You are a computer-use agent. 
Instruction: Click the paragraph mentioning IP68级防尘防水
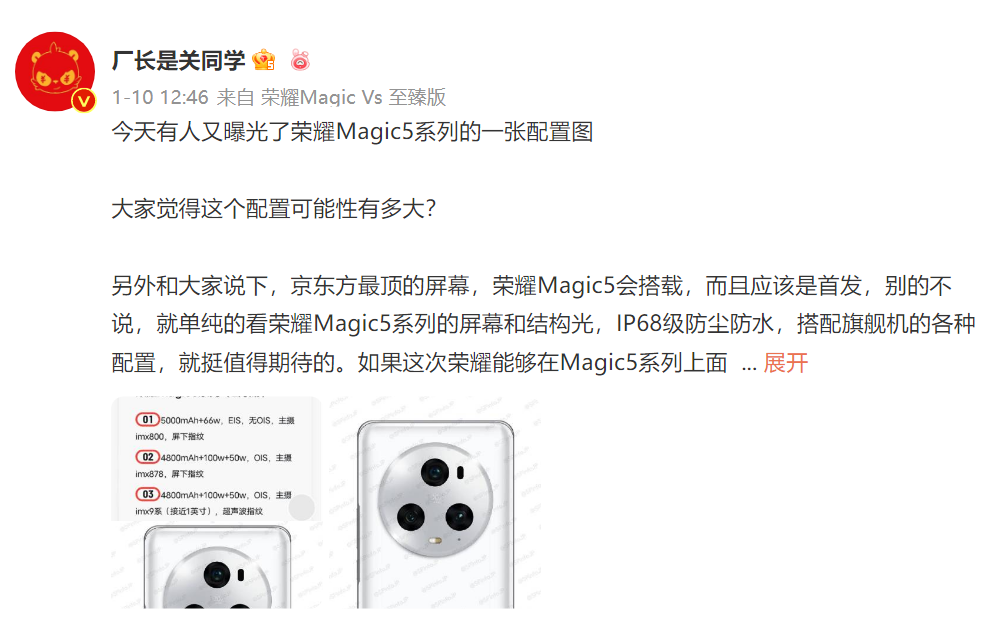[543, 324]
